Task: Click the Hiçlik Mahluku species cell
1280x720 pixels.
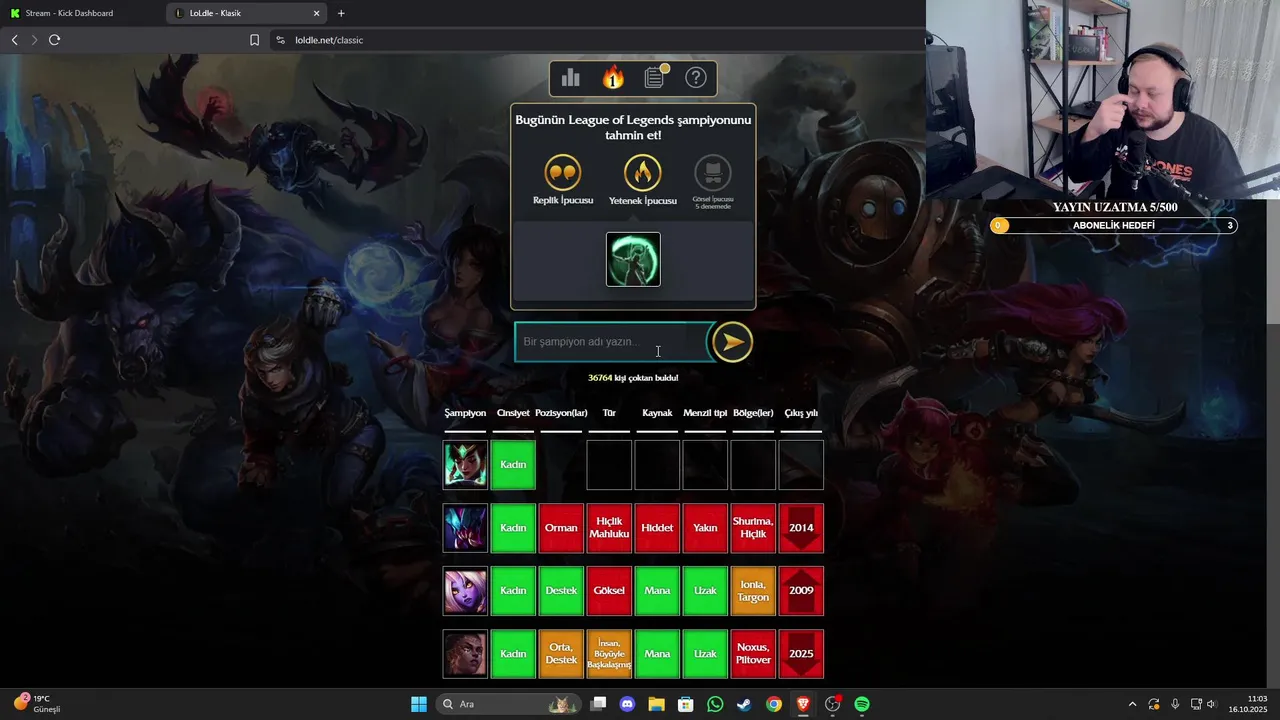Action: point(609,528)
